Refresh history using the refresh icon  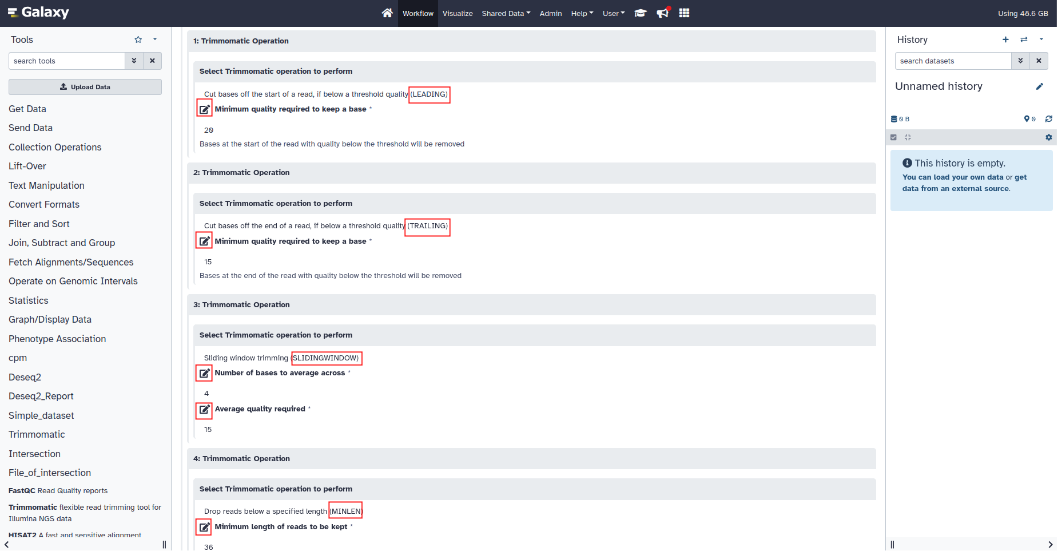coord(1049,119)
